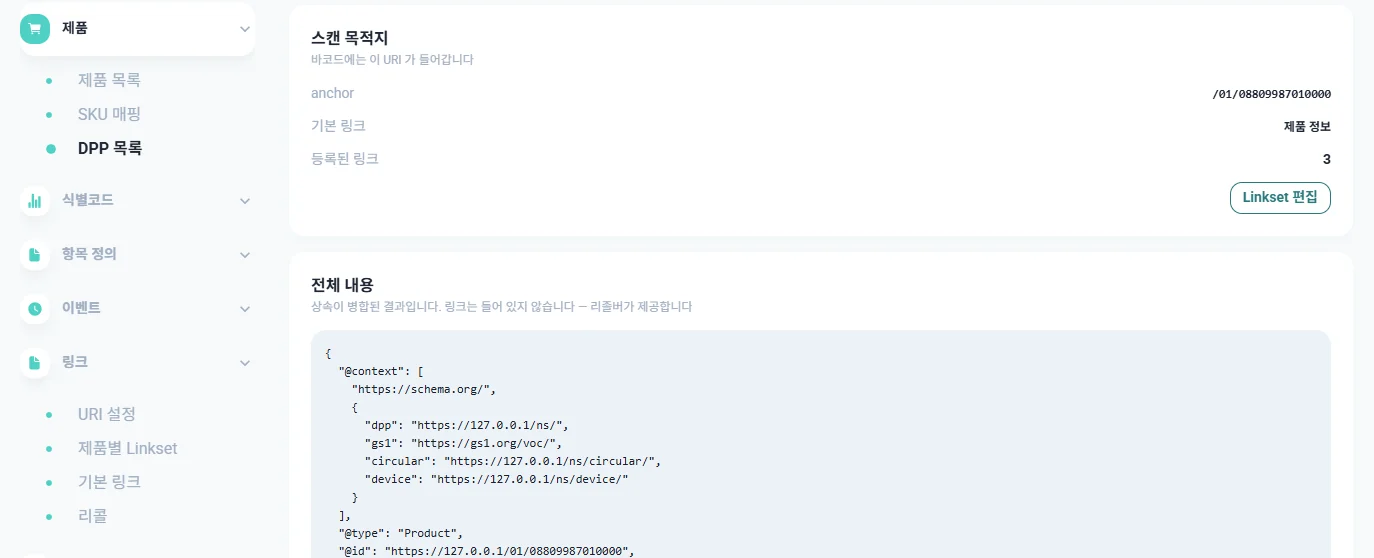
Task: Select the 링크 section label
Action: 75,362
